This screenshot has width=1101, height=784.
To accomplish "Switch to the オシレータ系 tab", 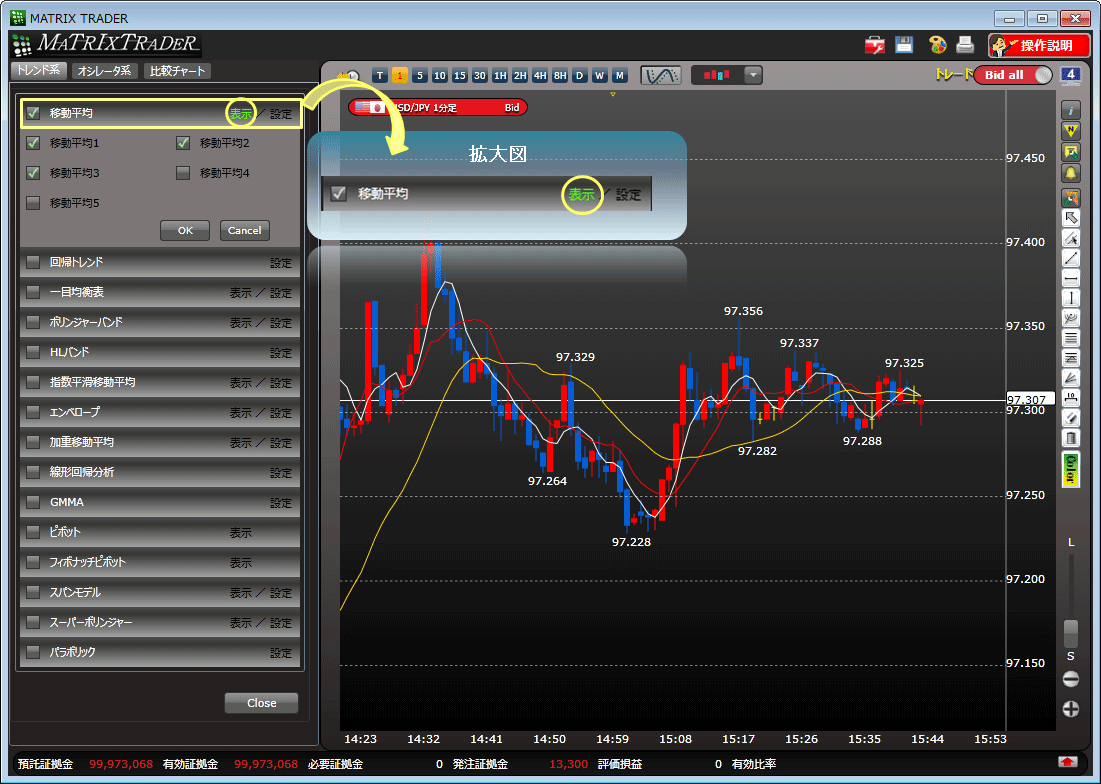I will (104, 71).
